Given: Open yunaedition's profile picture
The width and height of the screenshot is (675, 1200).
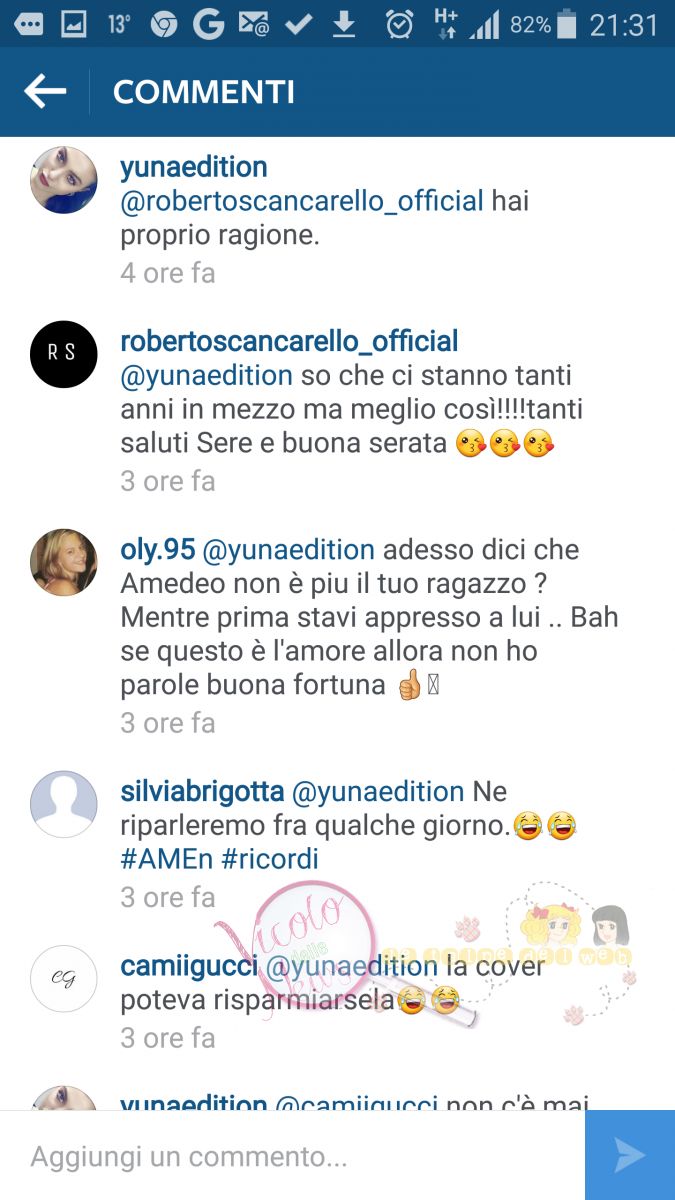Looking at the screenshot, I should [x=64, y=180].
